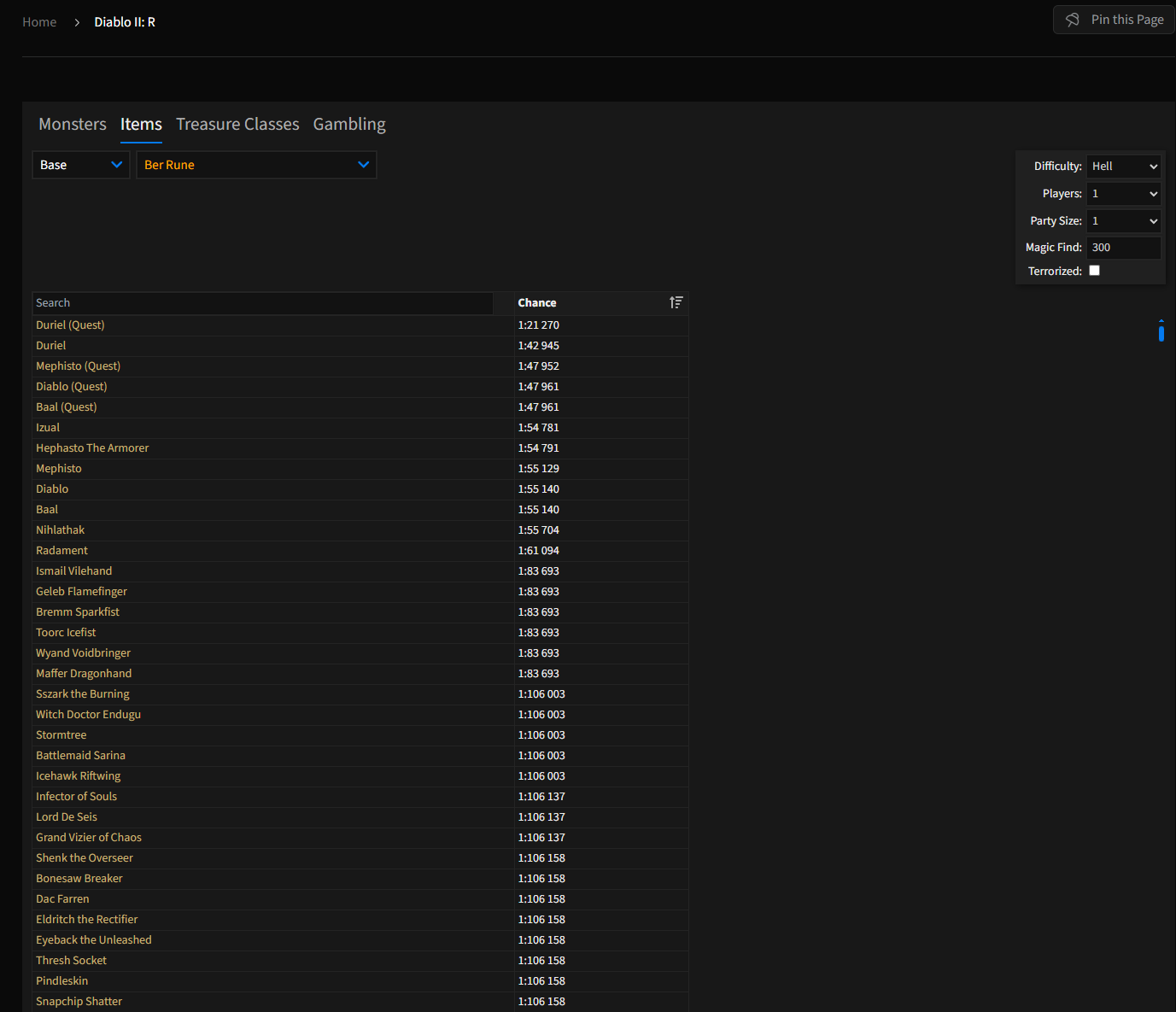This screenshot has height=1012, width=1176.
Task: Open the Wyand Voidbringer link
Action: [83, 653]
